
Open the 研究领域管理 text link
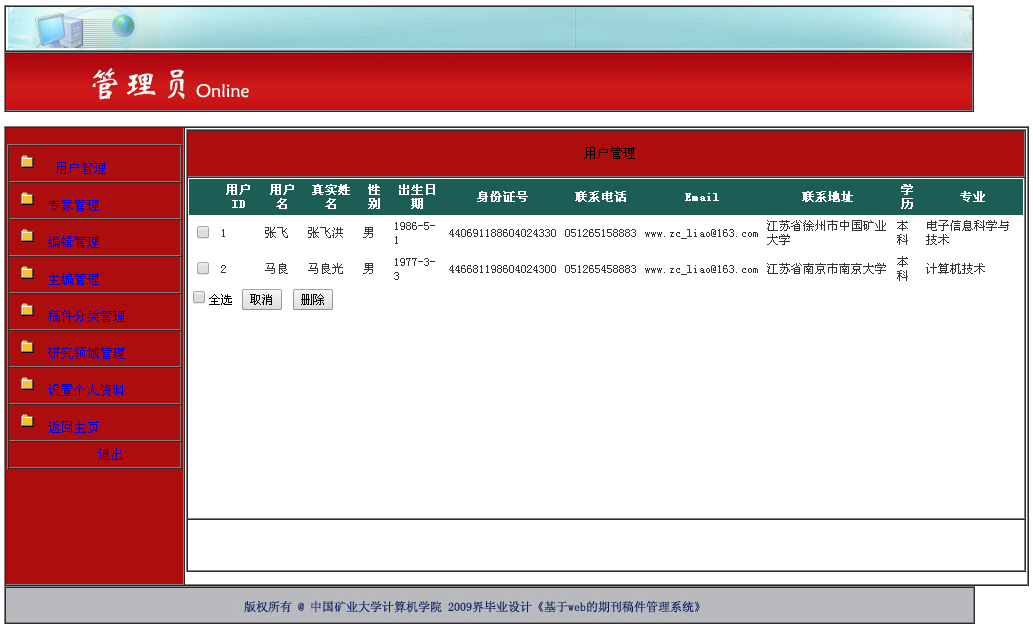point(86,353)
